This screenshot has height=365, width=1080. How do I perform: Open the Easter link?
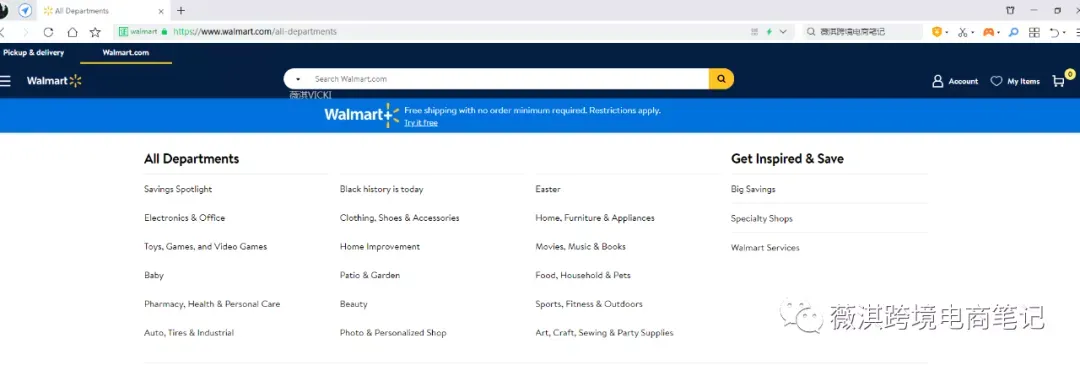pyautogui.click(x=548, y=189)
